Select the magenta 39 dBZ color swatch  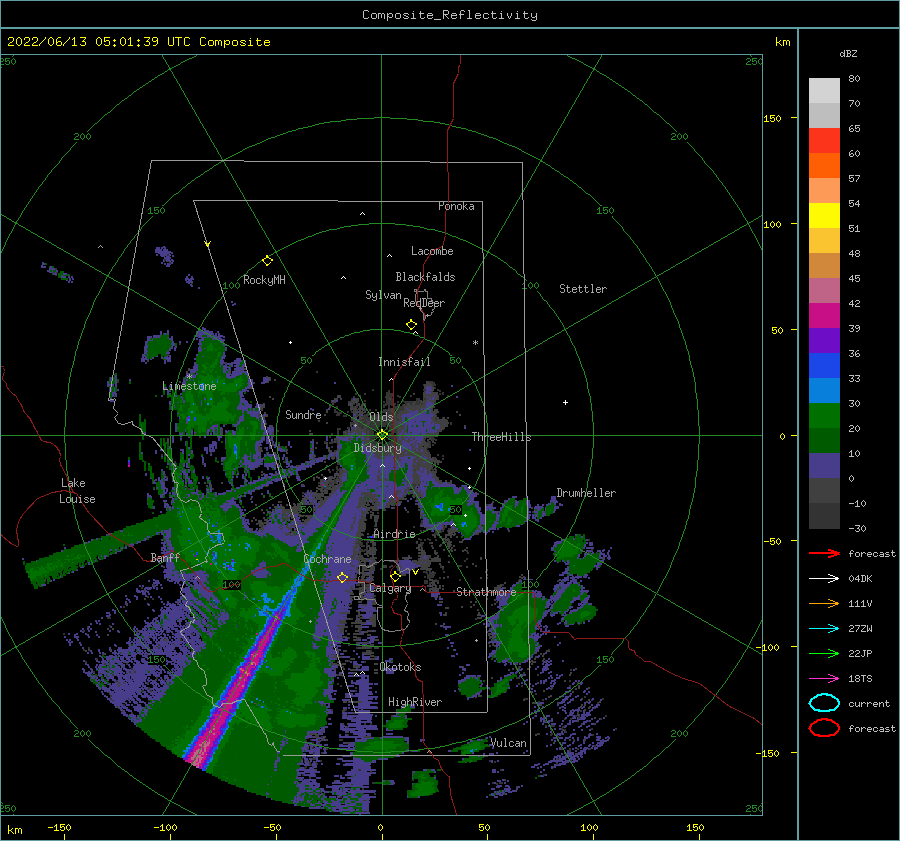(x=824, y=315)
